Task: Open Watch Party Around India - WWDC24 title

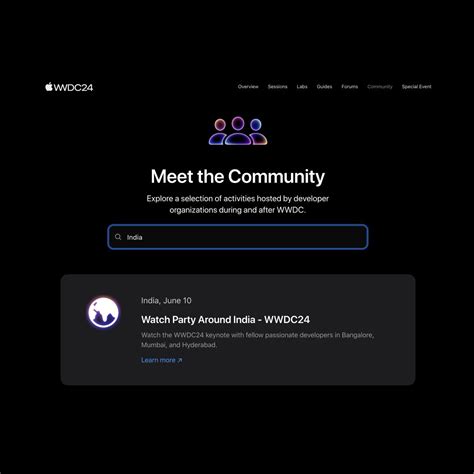Action: point(225,320)
